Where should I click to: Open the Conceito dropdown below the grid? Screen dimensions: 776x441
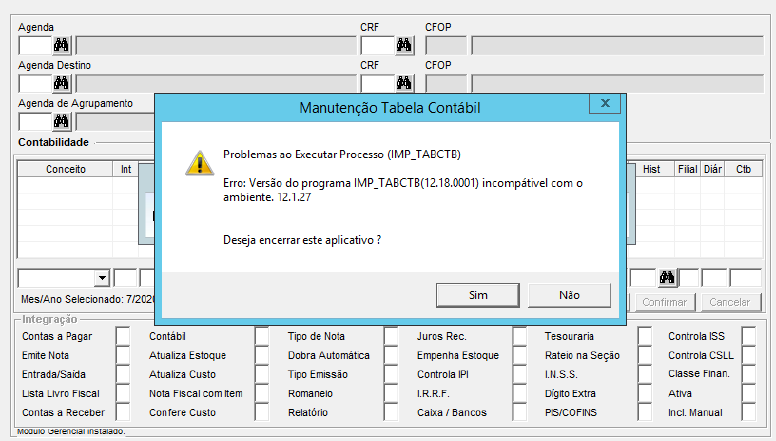point(102,278)
